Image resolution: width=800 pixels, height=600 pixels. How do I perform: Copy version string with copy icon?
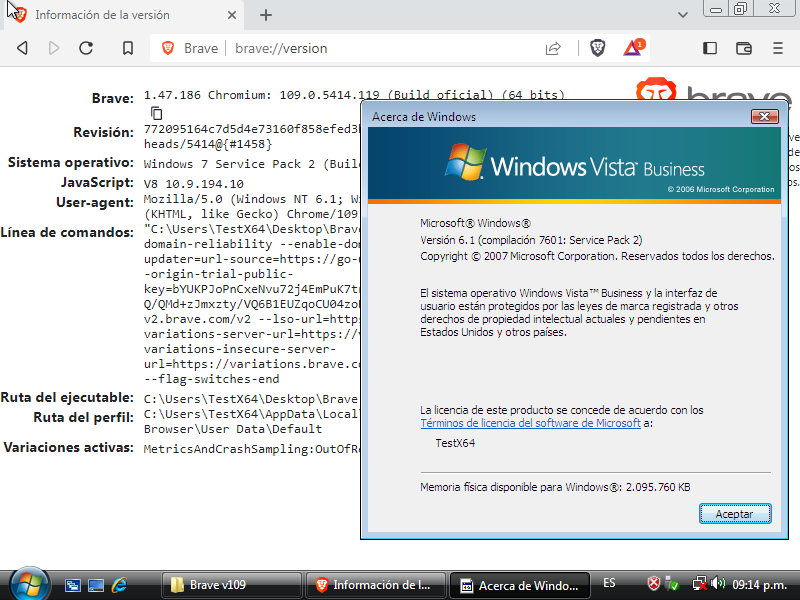point(157,113)
